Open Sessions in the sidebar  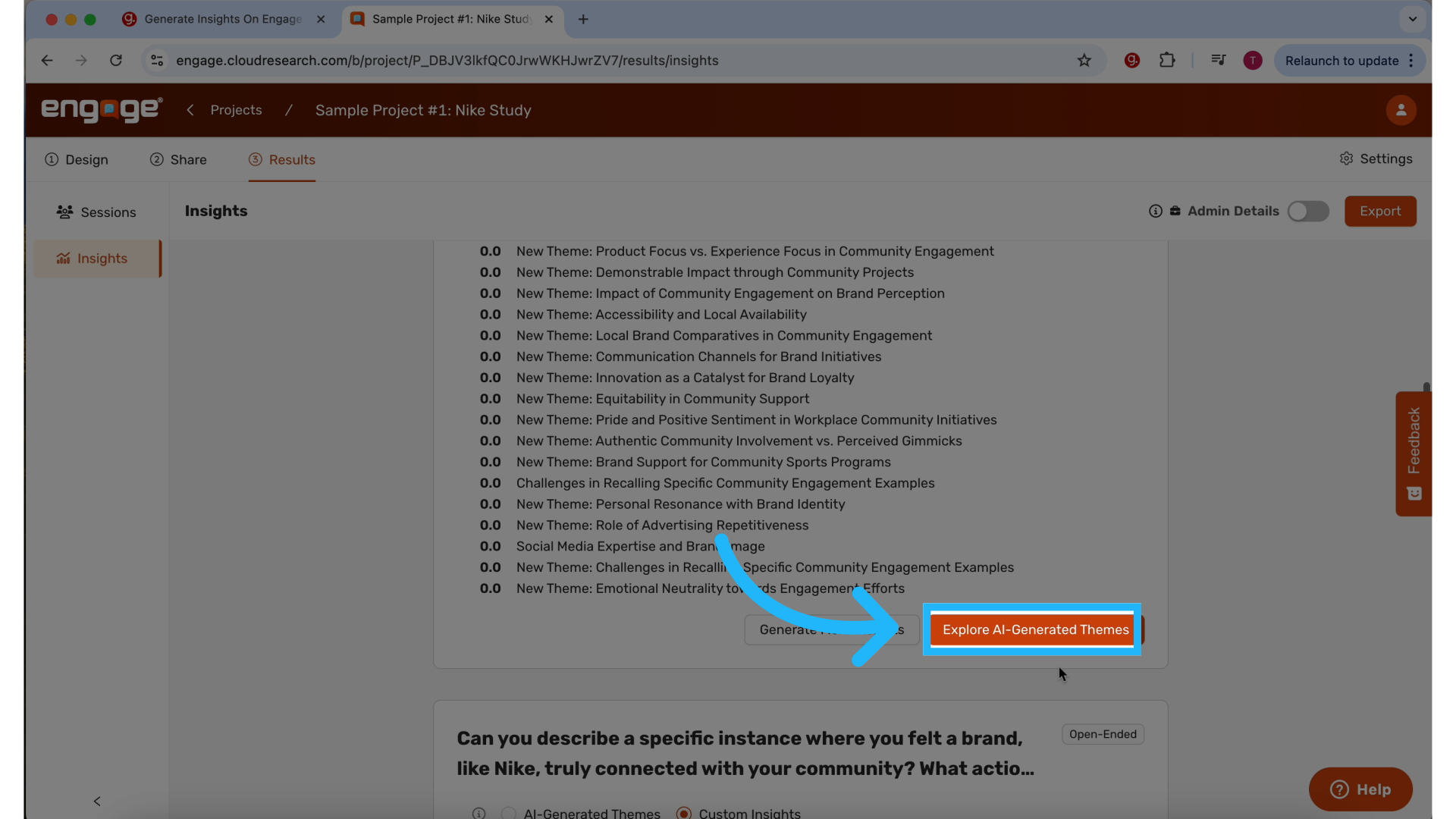pyautogui.click(x=96, y=212)
